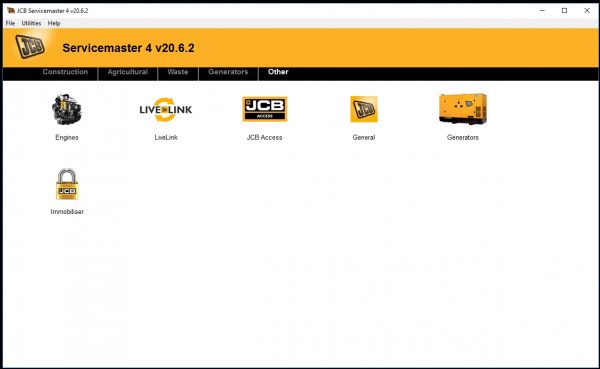The width and height of the screenshot is (600, 369).
Task: Click the General label text
Action: point(364,137)
